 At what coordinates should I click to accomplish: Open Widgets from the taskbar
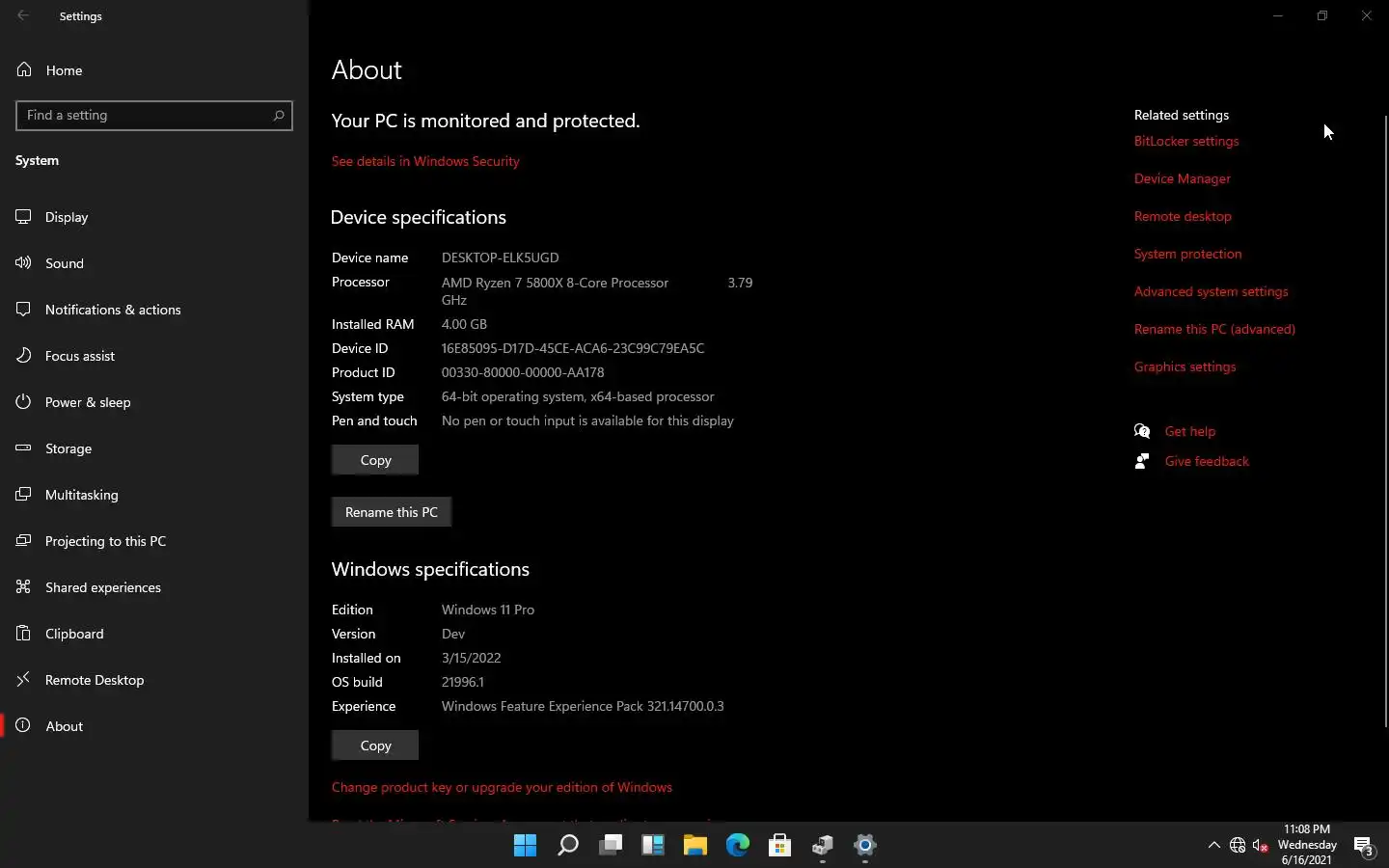tap(653, 846)
